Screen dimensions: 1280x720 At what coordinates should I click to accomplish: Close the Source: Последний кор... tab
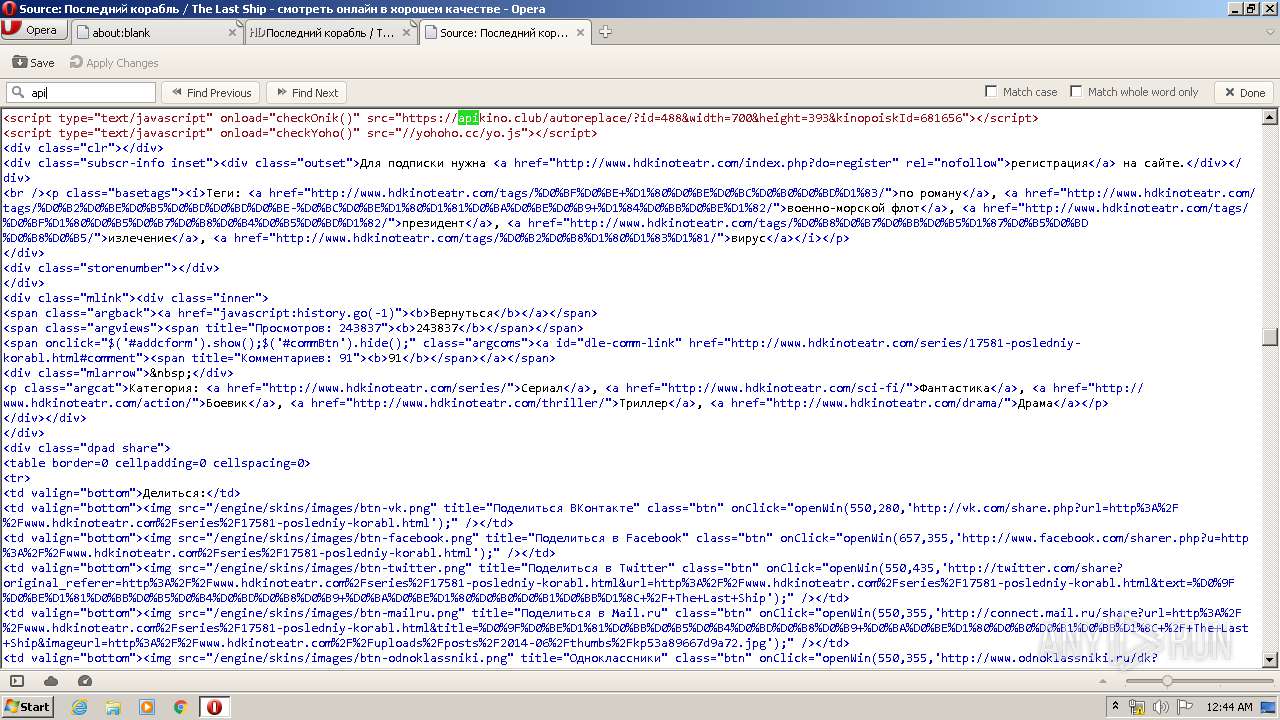[x=580, y=32]
